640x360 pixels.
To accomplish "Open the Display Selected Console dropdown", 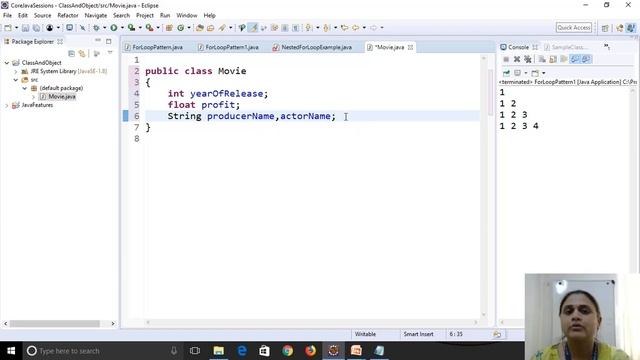I will click(x=526, y=73).
